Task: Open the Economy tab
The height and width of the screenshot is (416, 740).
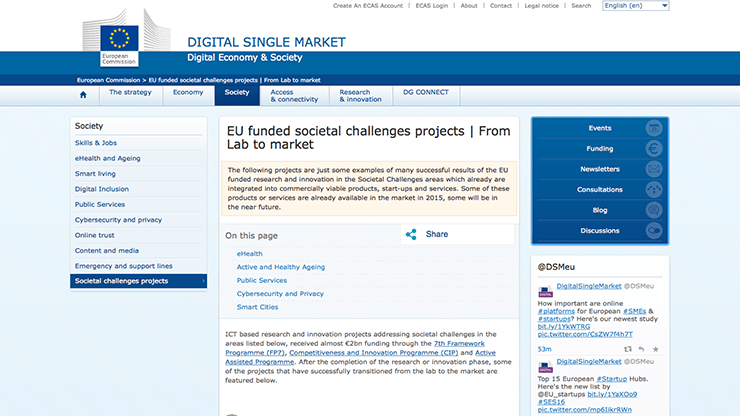Action: (188, 92)
